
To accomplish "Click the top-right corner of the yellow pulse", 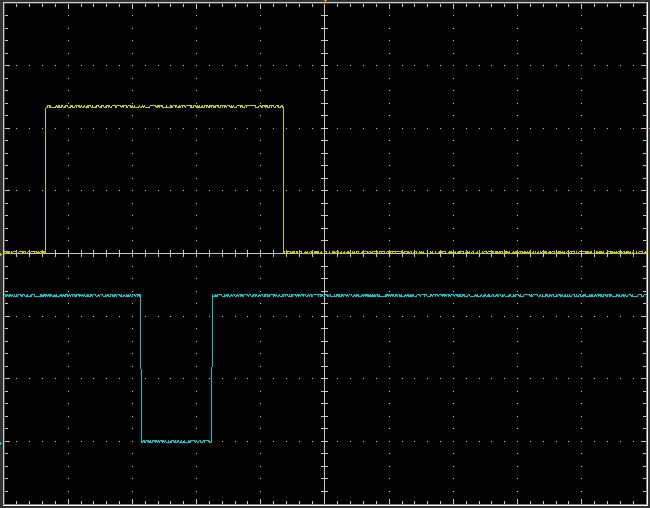I will [284, 107].
